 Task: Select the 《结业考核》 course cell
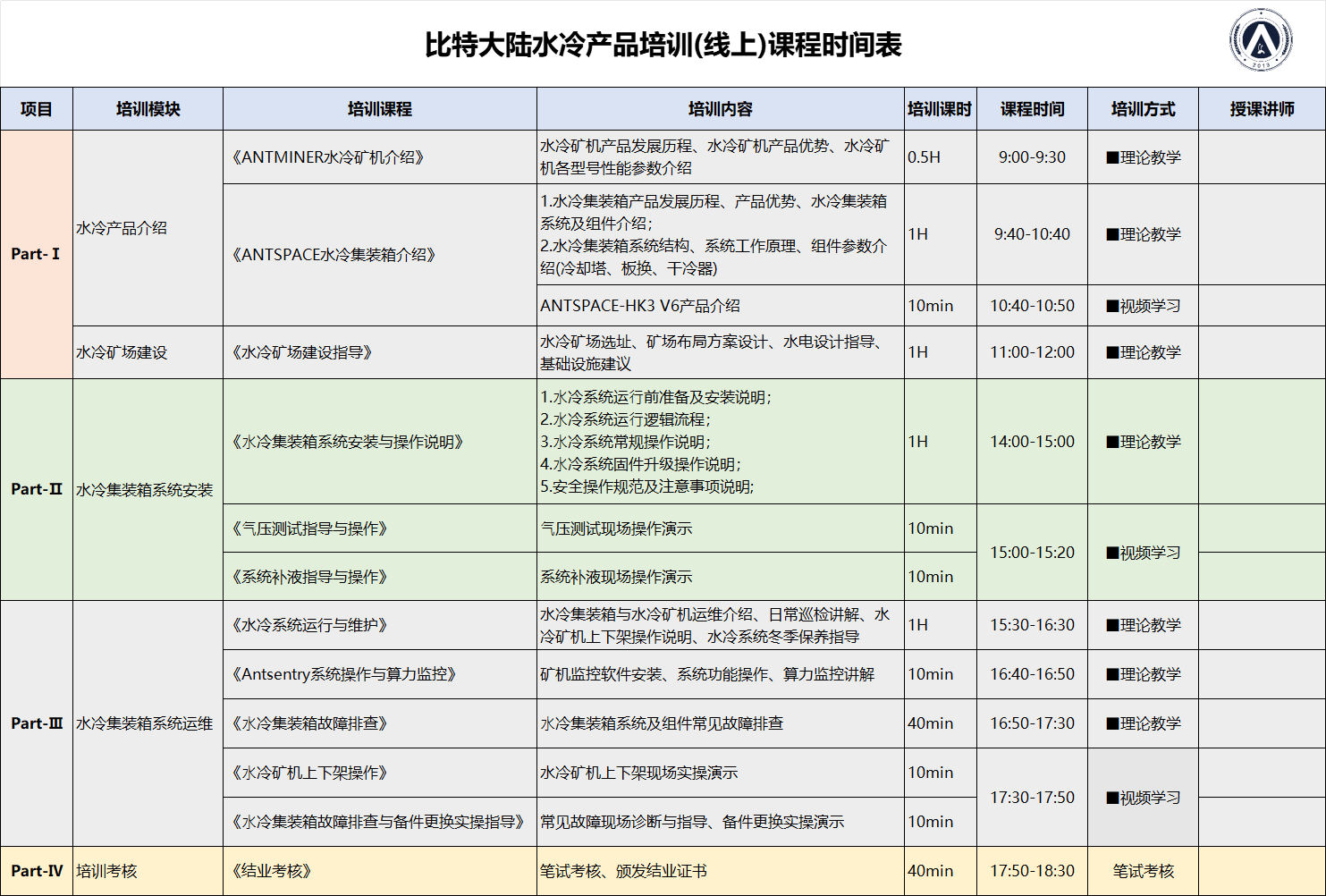tap(380, 871)
